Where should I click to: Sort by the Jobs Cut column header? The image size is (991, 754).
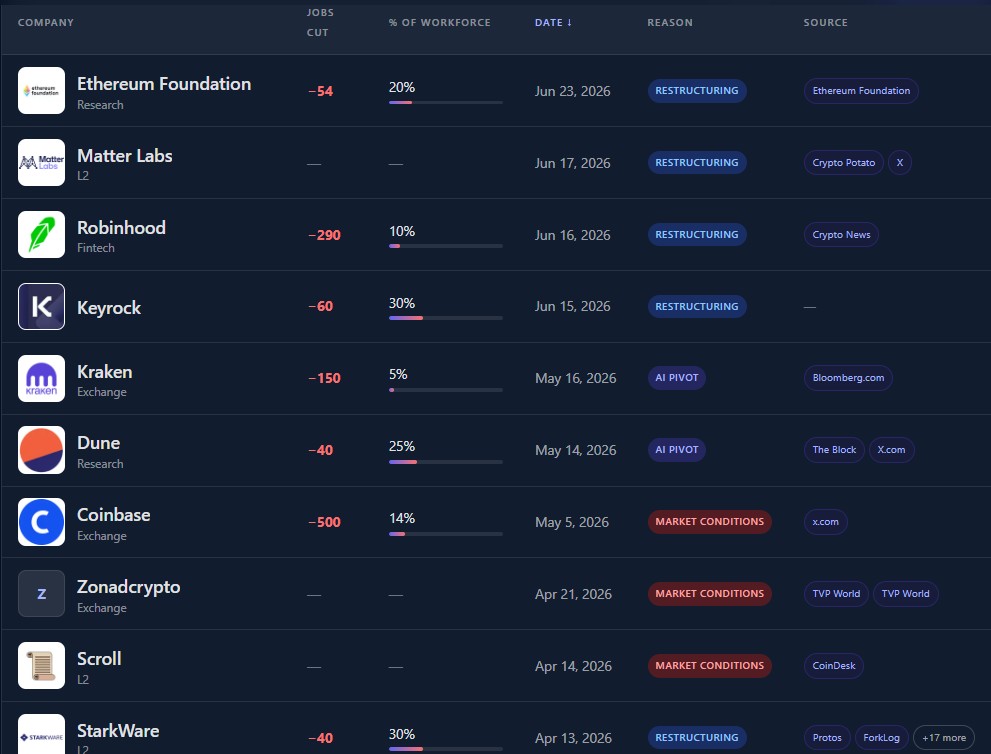click(x=320, y=22)
